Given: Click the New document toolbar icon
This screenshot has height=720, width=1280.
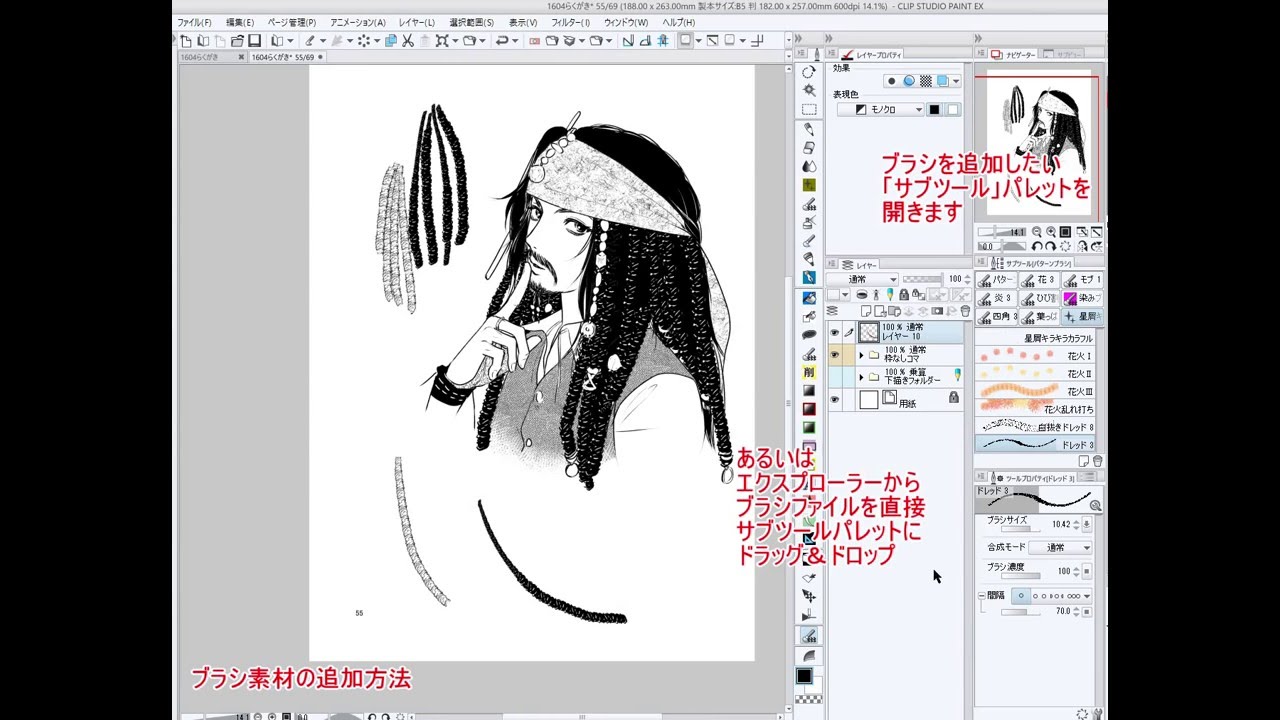Looking at the screenshot, I should [x=186, y=41].
